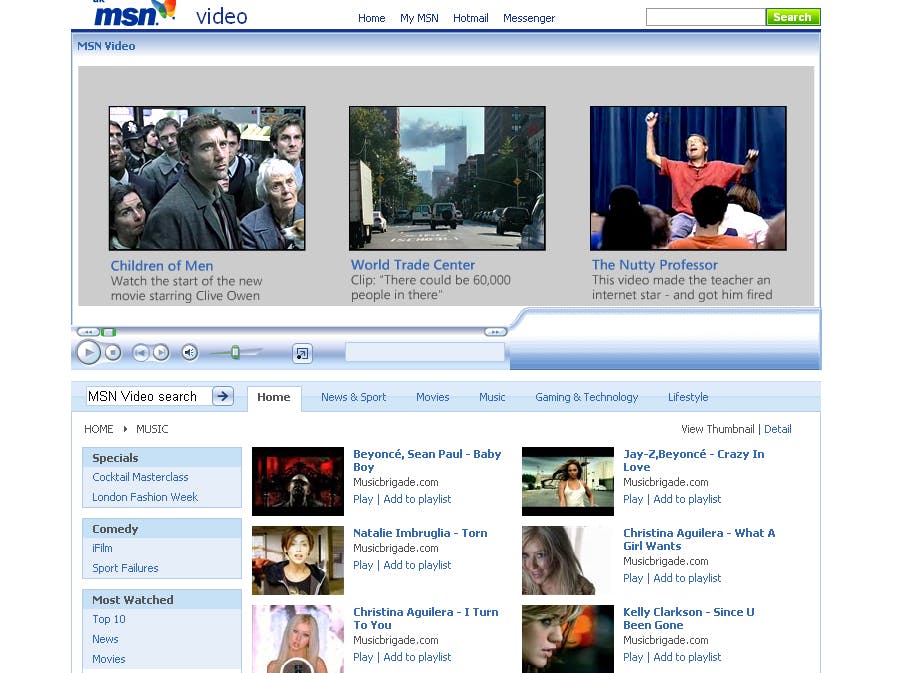Mute the player with the speaker icon

click(190, 353)
